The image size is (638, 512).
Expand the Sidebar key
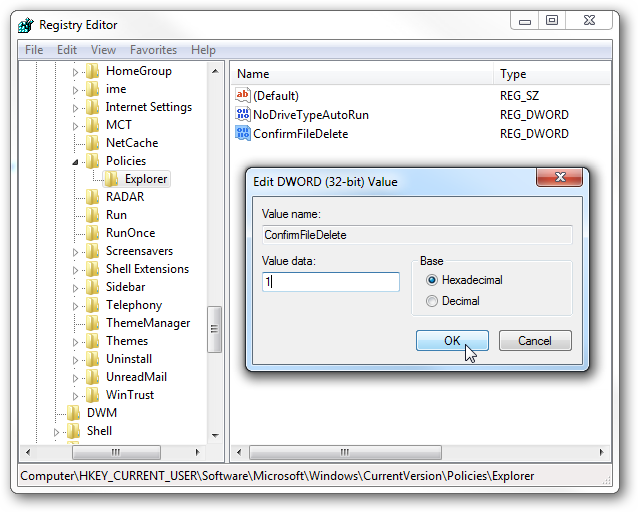75,288
